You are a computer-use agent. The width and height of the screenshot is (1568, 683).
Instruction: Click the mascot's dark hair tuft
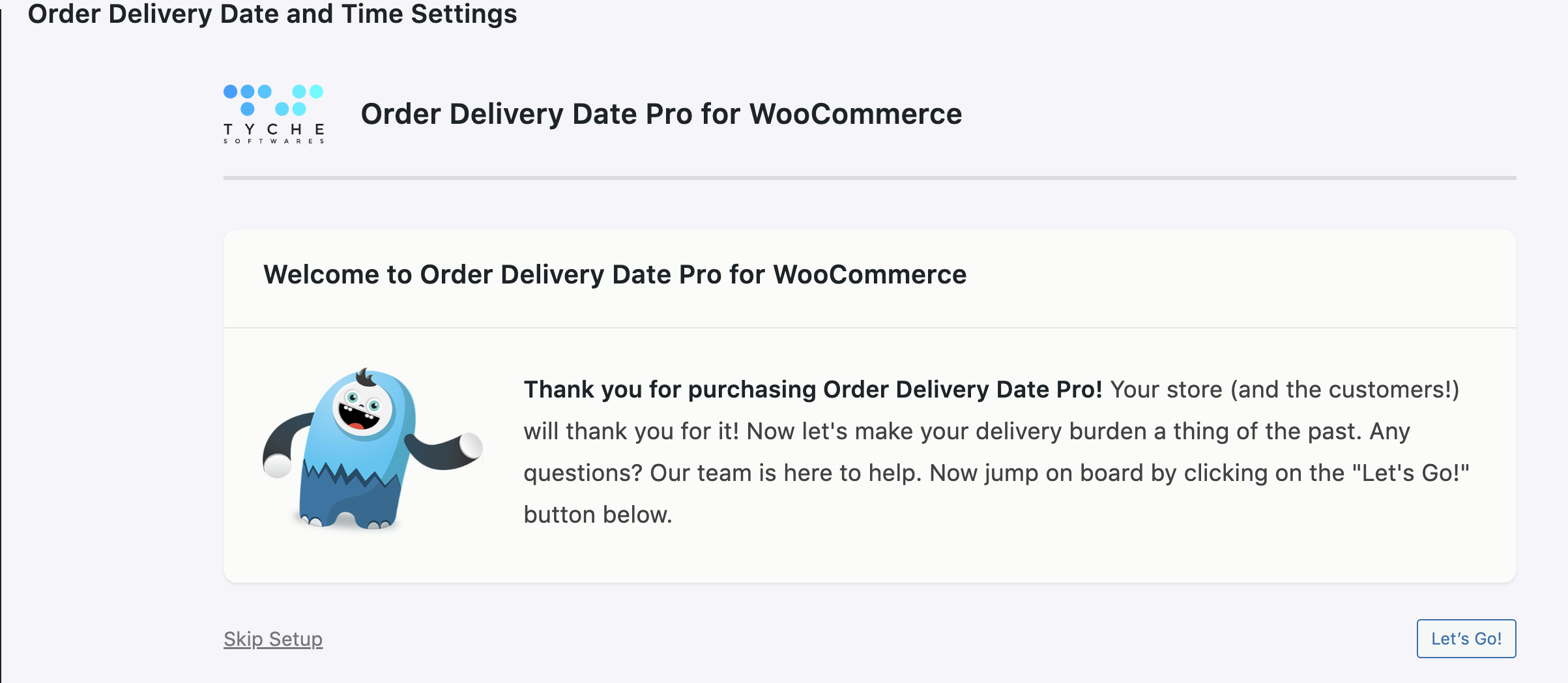tap(365, 377)
